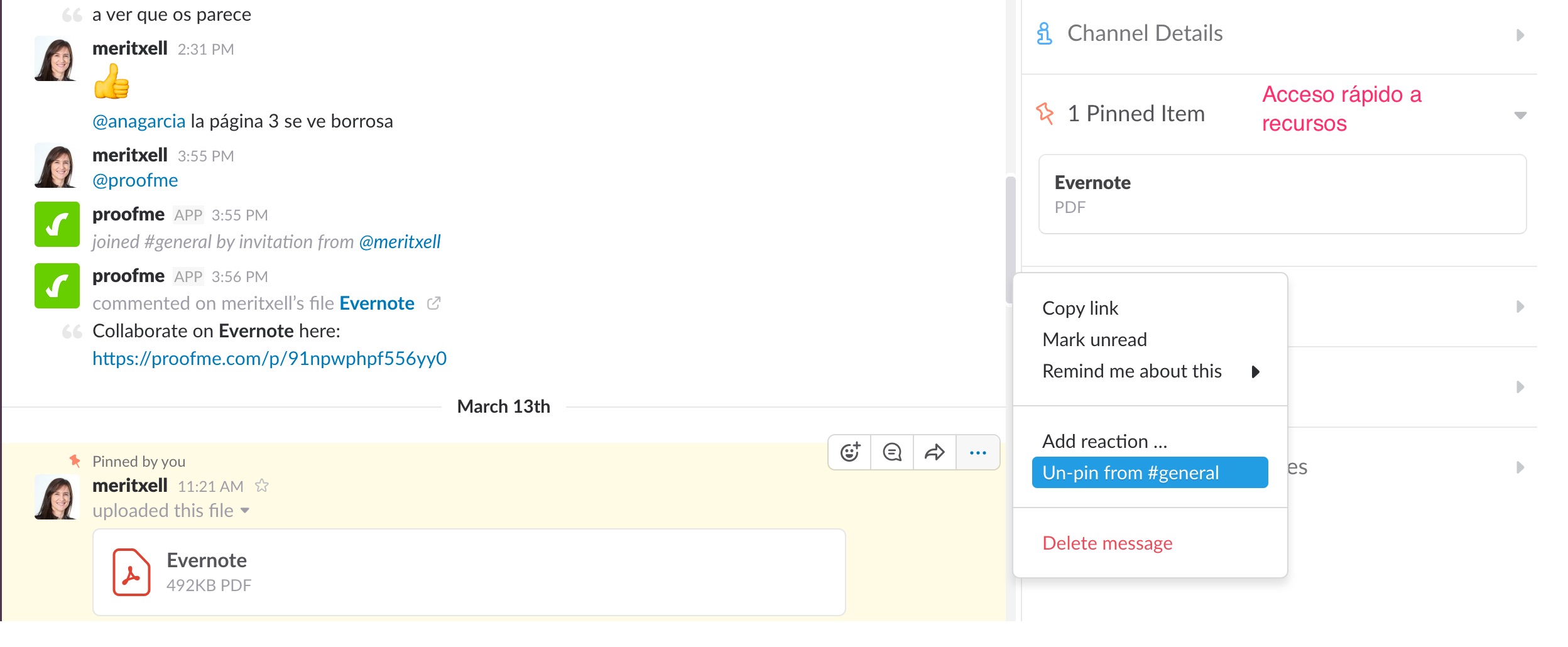Start a thread with the speech bubble icon
This screenshot has width=1568, height=647.
click(x=892, y=452)
